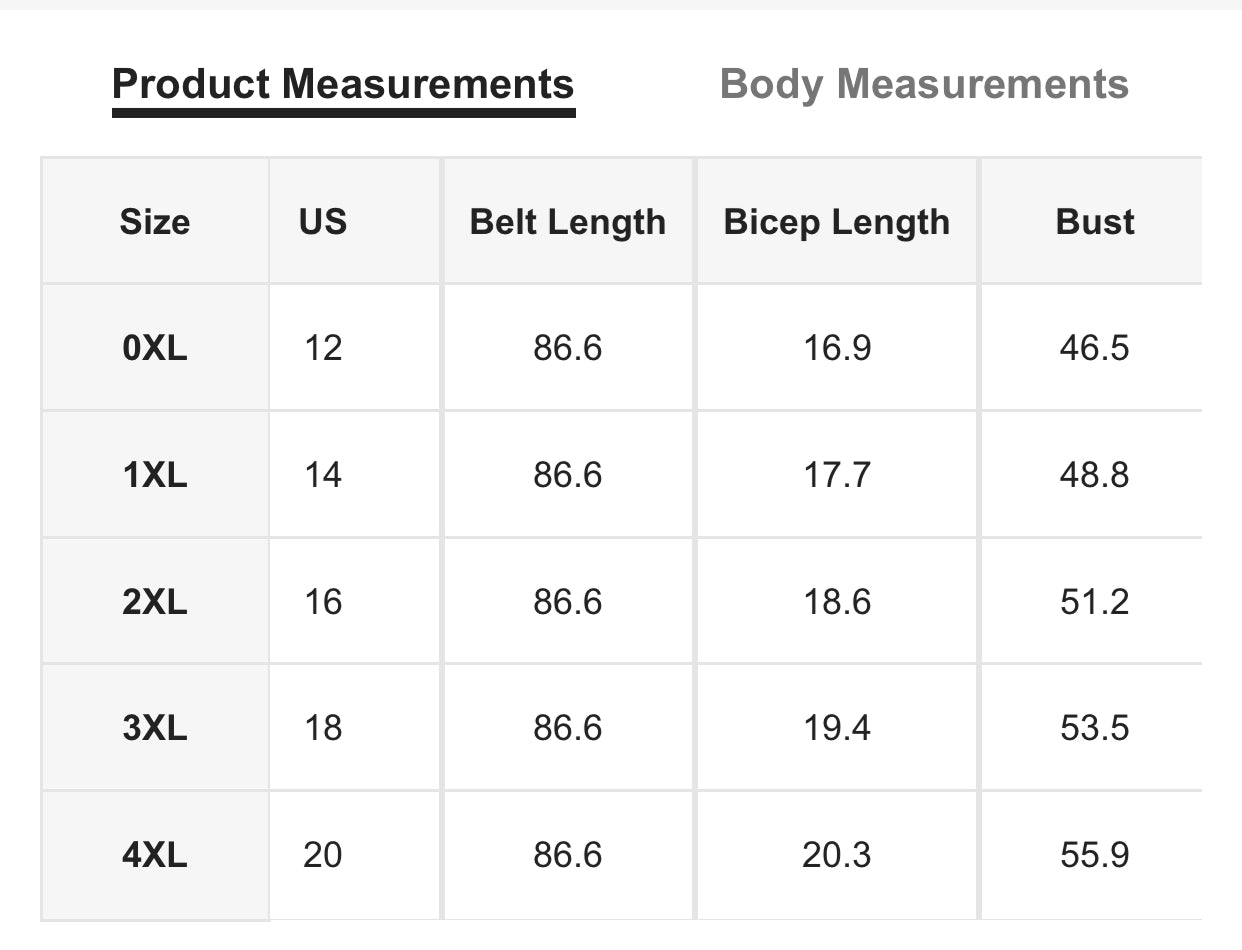Screen dimensions: 1242x950
Task: Click US size 20 cell
Action: [x=322, y=855]
